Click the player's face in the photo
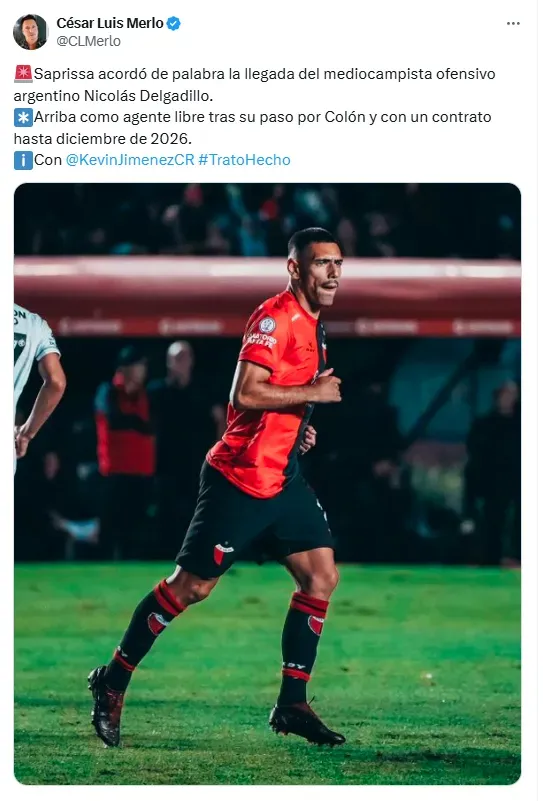The height and width of the screenshot is (801, 543). click(319, 273)
